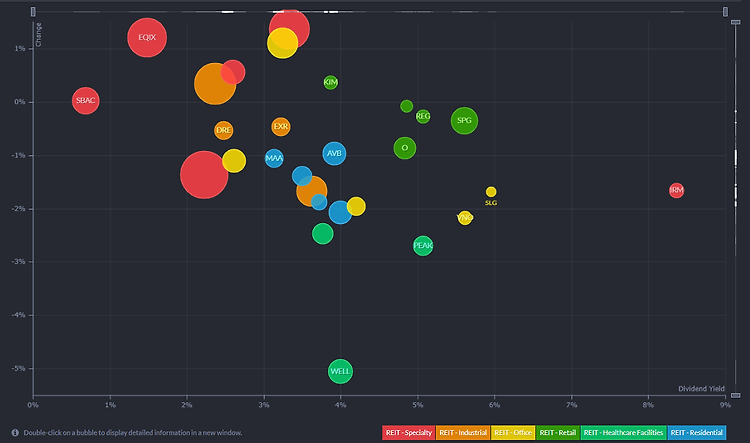Open the SPG bubble
The width and height of the screenshot is (750, 443).
click(x=464, y=121)
